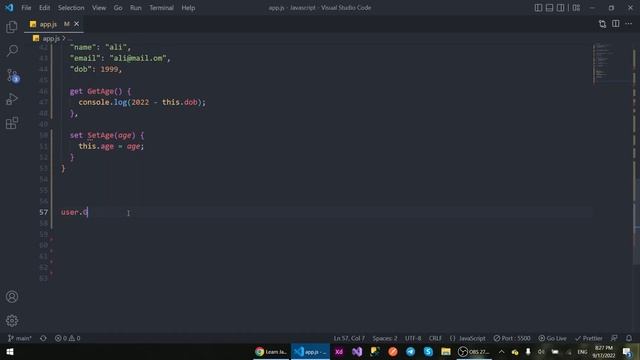Change end of line via CRLF

(x=435, y=338)
